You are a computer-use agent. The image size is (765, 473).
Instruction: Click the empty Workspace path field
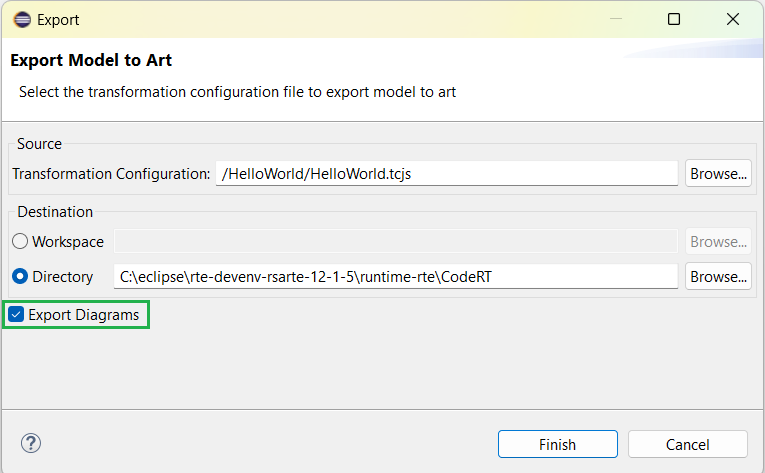(x=396, y=242)
